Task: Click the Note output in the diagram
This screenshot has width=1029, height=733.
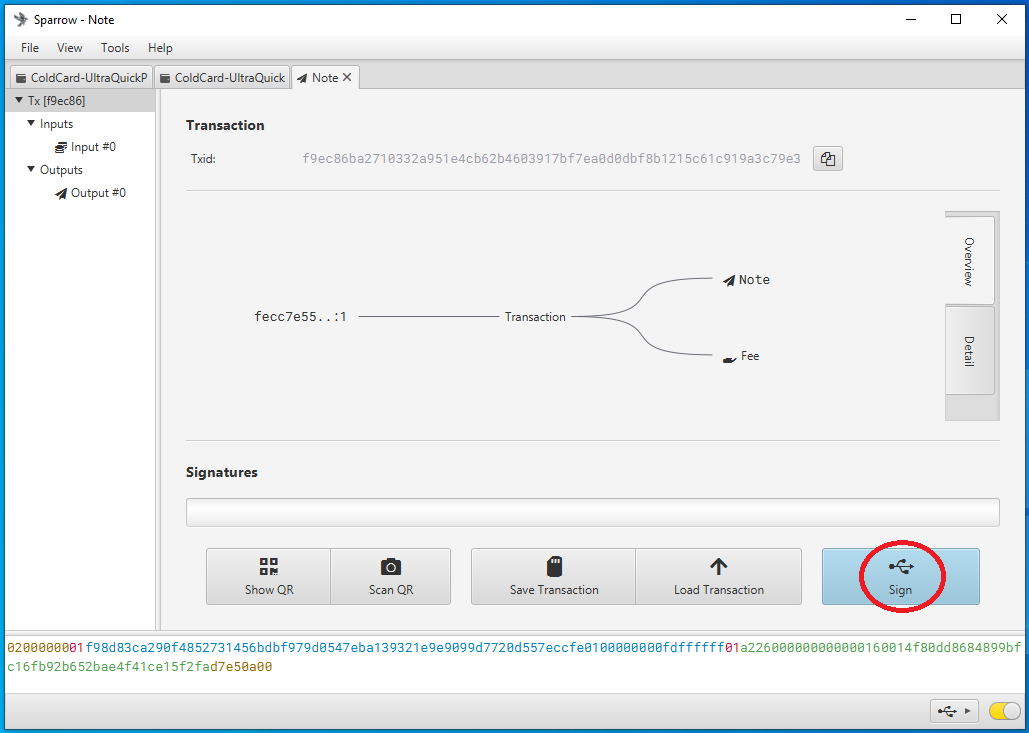Action: pos(746,280)
